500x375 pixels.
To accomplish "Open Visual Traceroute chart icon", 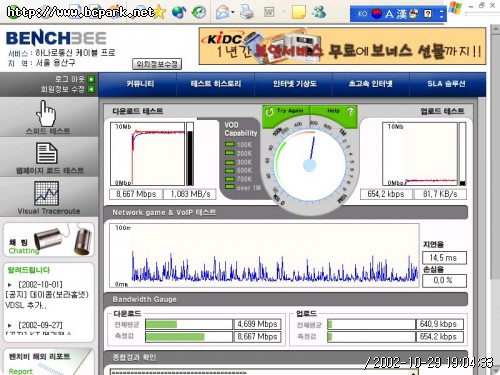I will point(46,193).
